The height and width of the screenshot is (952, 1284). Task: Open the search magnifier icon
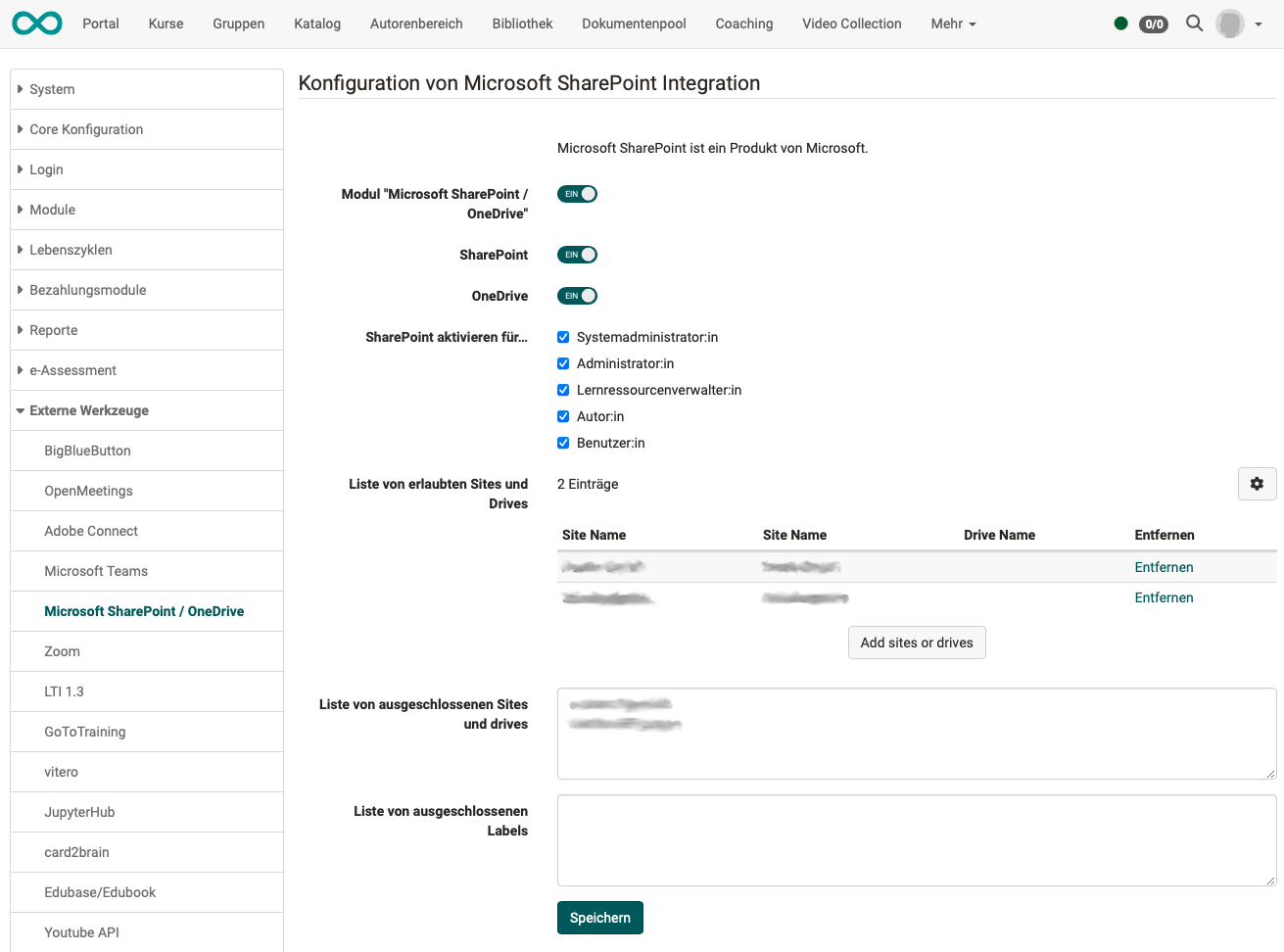[x=1194, y=23]
